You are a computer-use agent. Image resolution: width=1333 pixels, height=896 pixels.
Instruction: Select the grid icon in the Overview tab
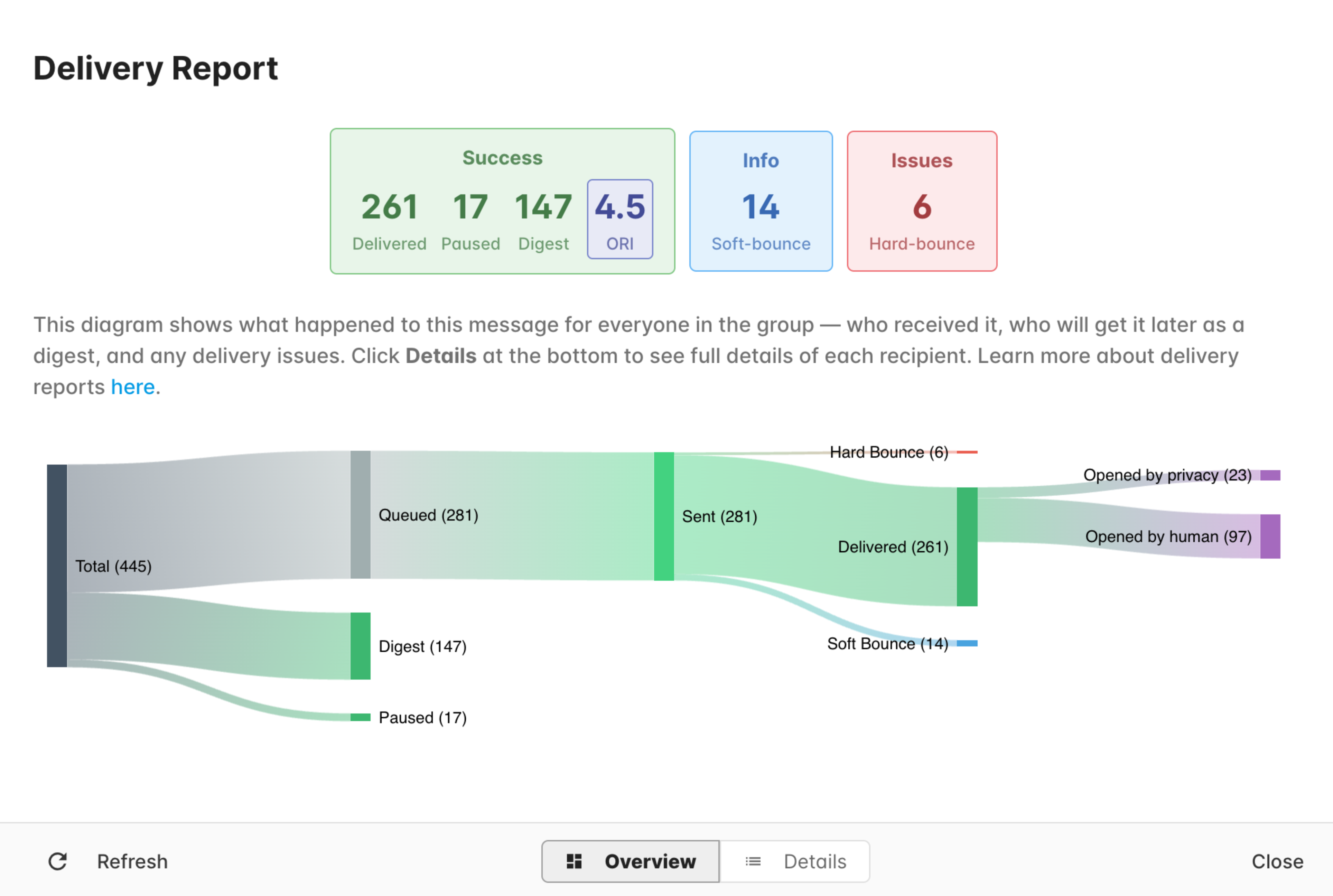pos(574,861)
